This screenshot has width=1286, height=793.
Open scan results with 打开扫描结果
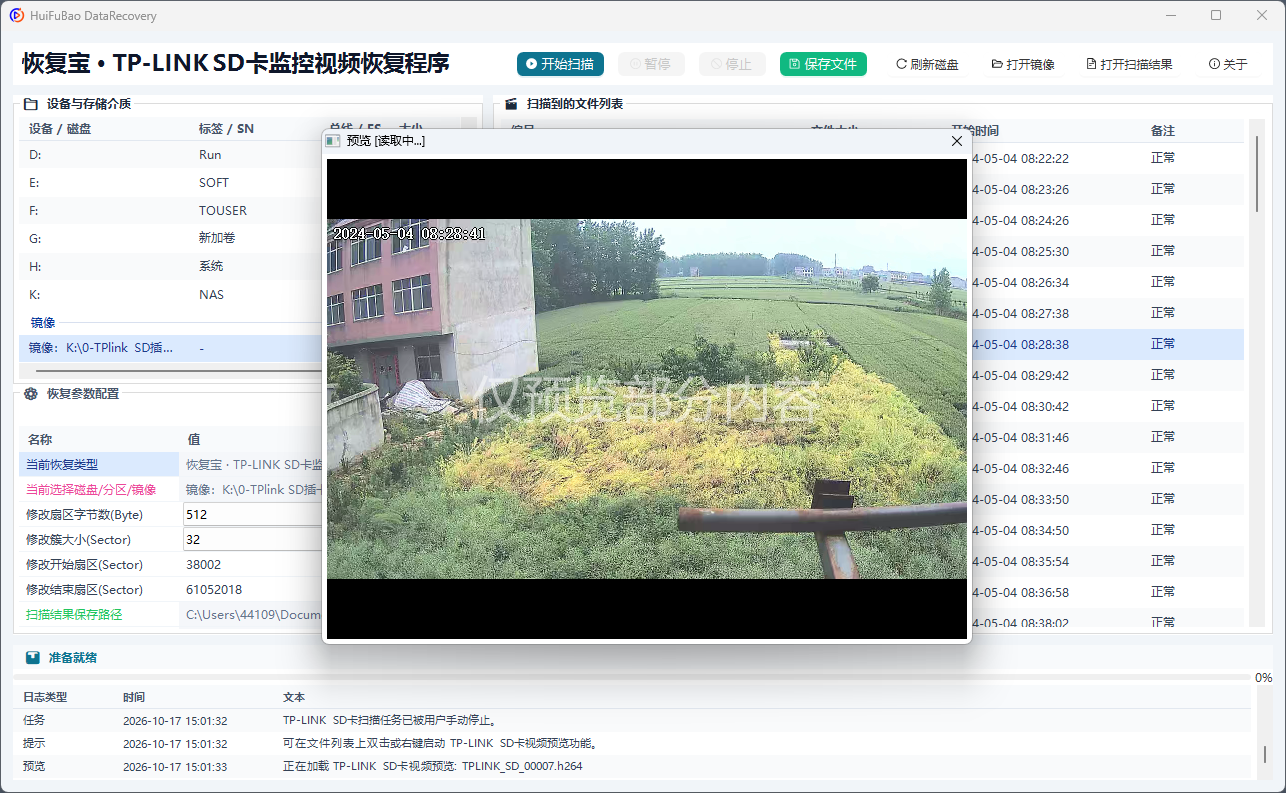click(x=1129, y=64)
